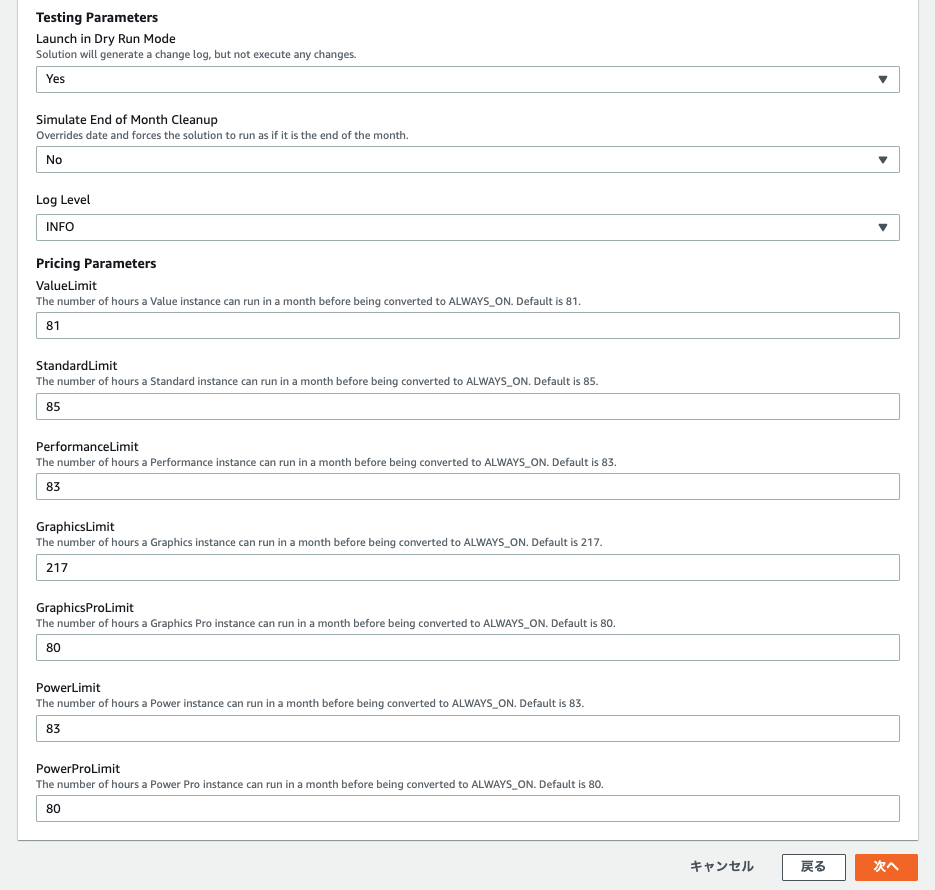Click the orange 次へ next button

[886, 867]
